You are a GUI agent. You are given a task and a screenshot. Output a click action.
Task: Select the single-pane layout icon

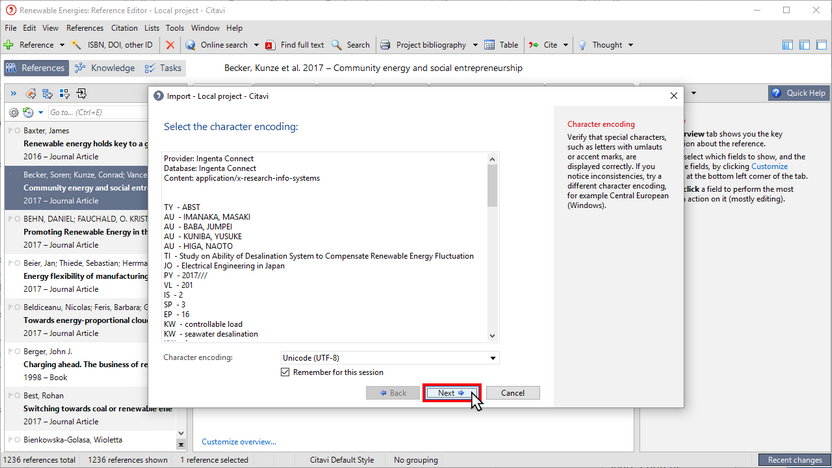coord(821,45)
